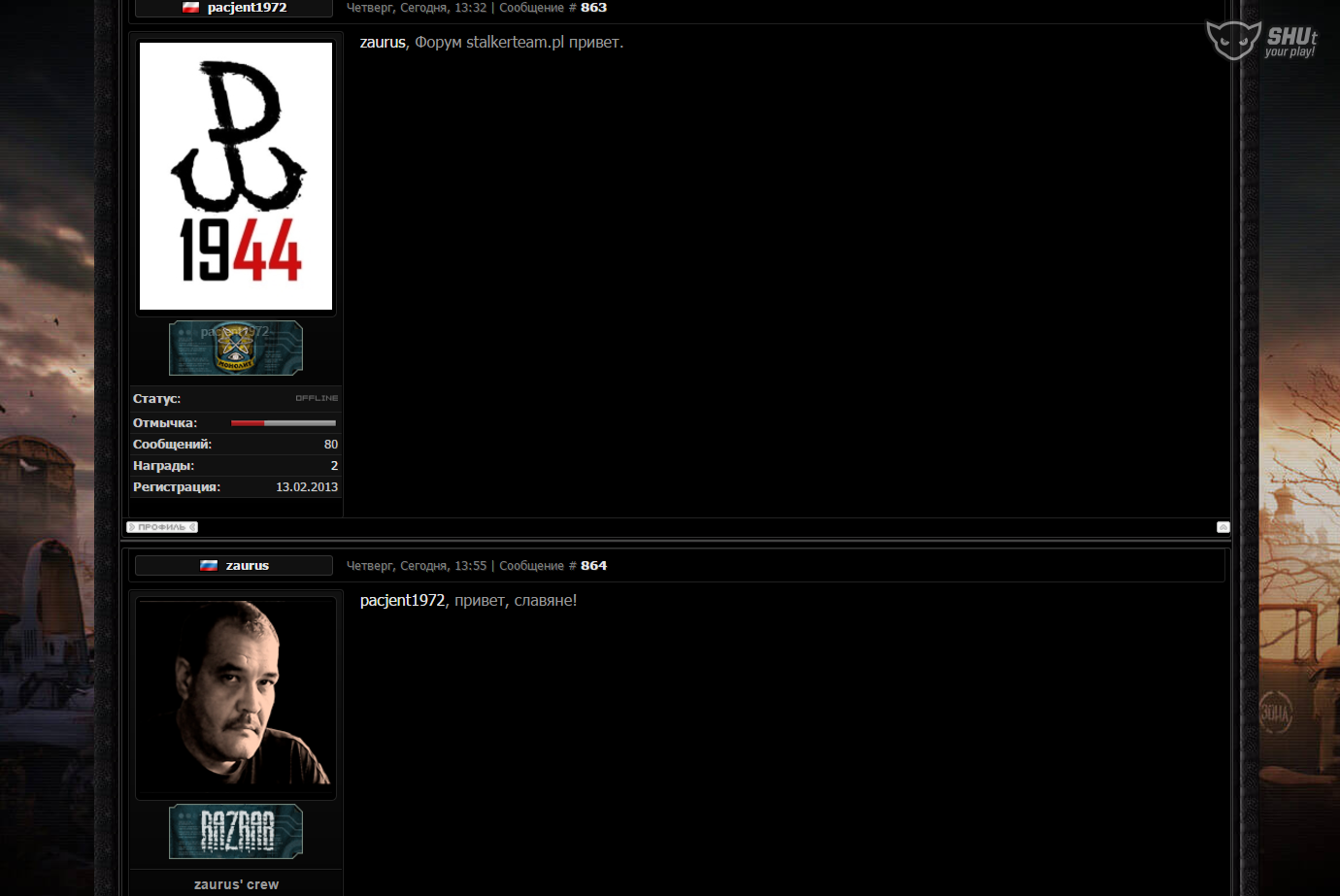Open zaurus's portrait avatar image
This screenshot has width=1340, height=896.
click(236, 694)
